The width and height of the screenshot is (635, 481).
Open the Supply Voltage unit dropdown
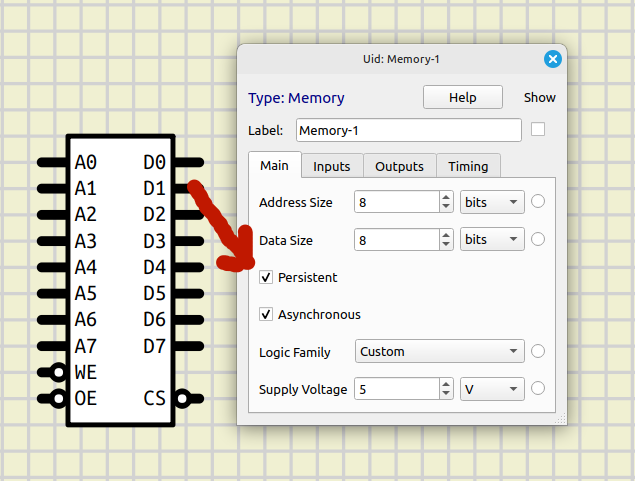coord(492,389)
